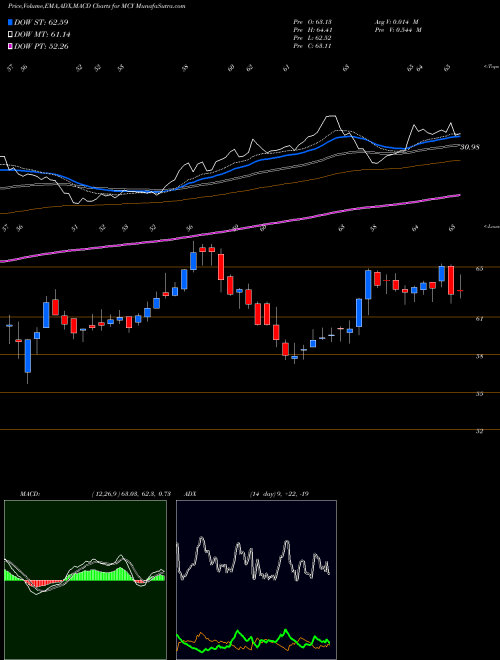Open the green MACD histogram panel
This screenshot has height=660, width=500.
pyautogui.click(x=85, y=580)
